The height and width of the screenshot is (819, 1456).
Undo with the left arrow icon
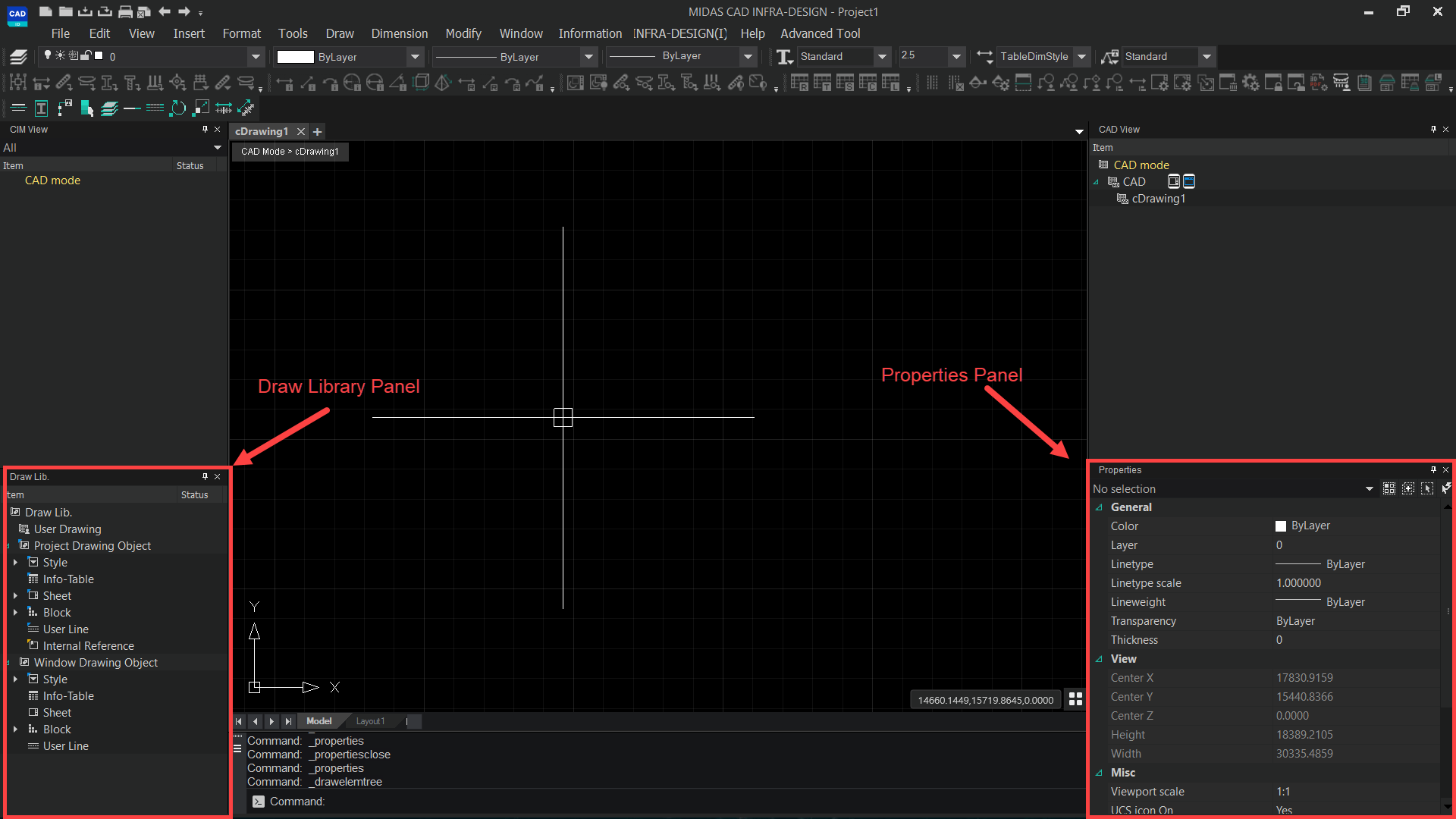point(164,11)
